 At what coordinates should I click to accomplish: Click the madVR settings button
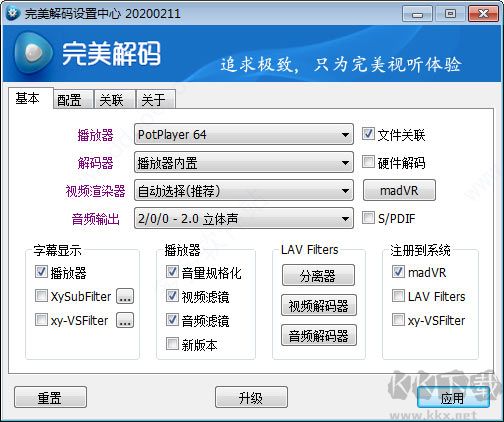tap(399, 190)
